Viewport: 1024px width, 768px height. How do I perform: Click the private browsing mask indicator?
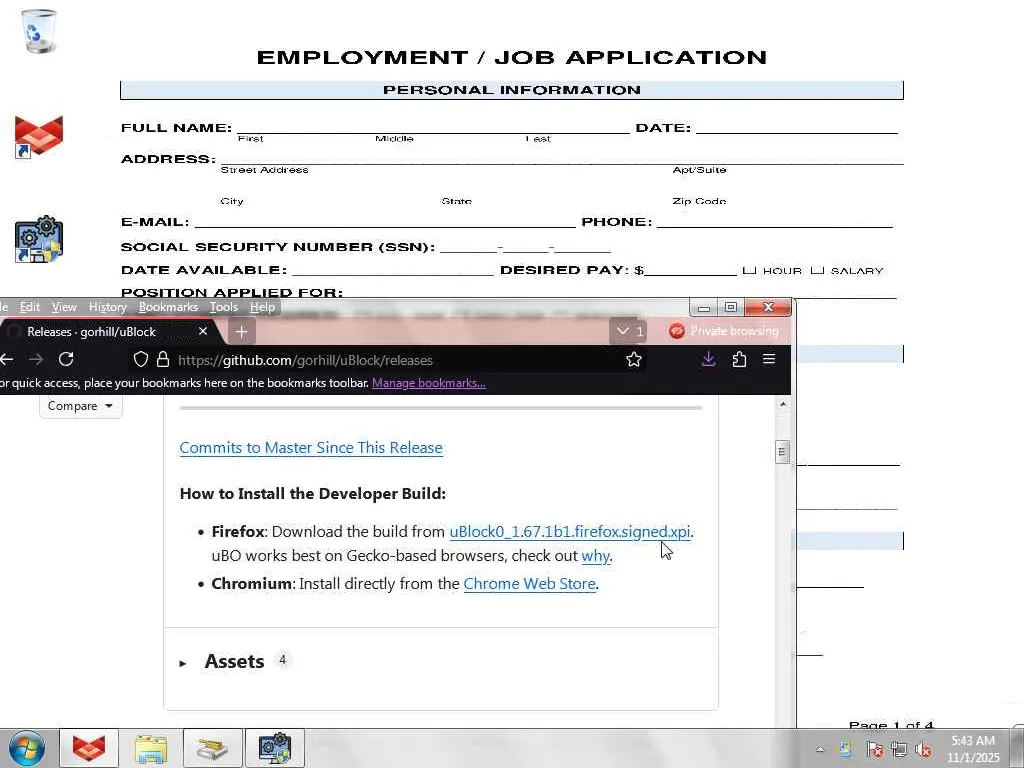point(677,331)
